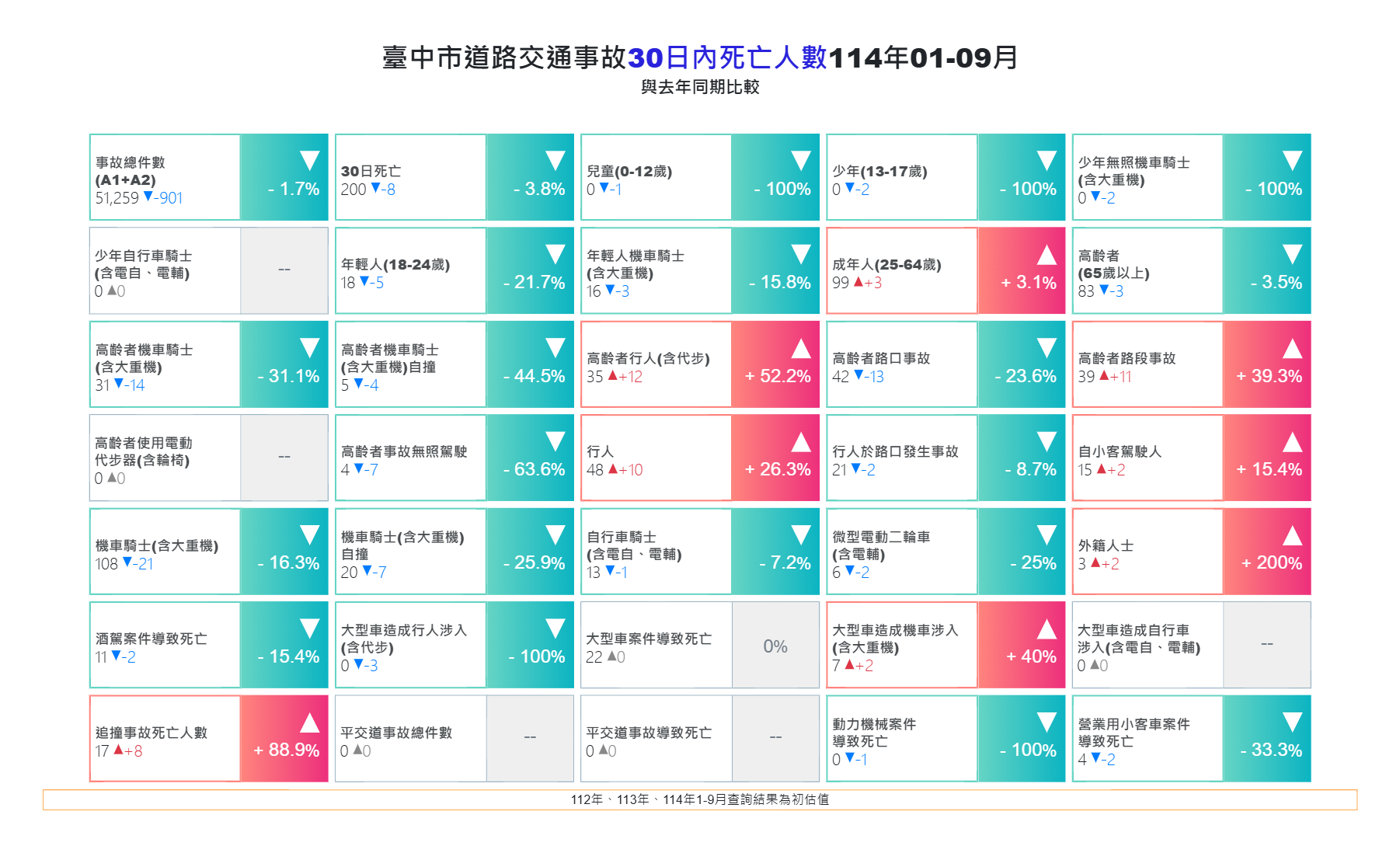Open the 酒駕案件導致死亡 card

[165, 646]
